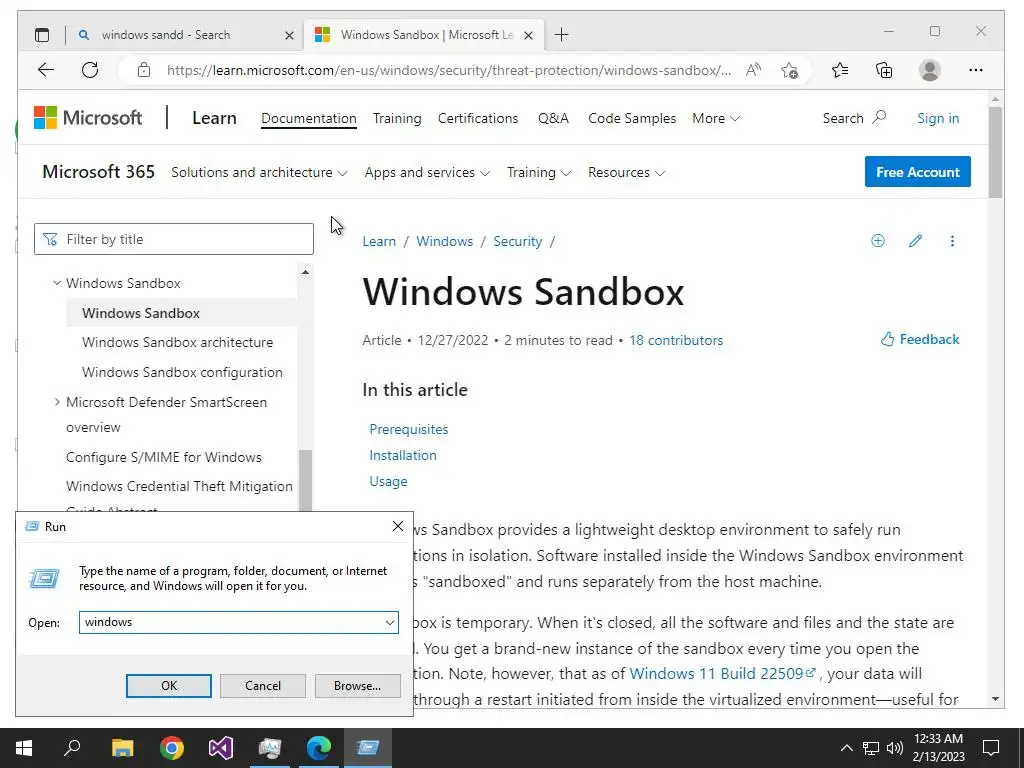Add article to collection plus icon
The height and width of the screenshot is (768, 1024).
[878, 241]
